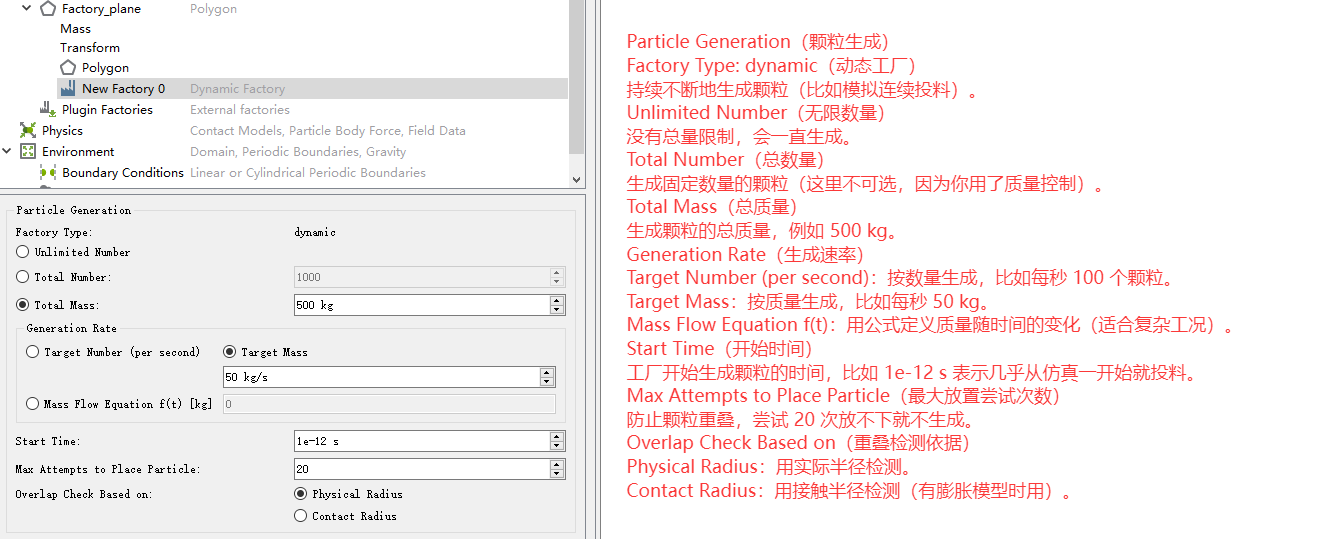The height and width of the screenshot is (539, 1325).
Task: Click the green Physics icon
Action: click(28, 131)
